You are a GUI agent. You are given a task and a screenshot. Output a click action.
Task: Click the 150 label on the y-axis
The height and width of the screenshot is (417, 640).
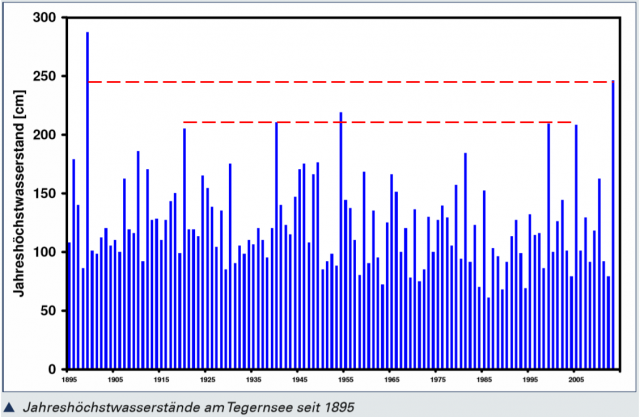(x=45, y=193)
